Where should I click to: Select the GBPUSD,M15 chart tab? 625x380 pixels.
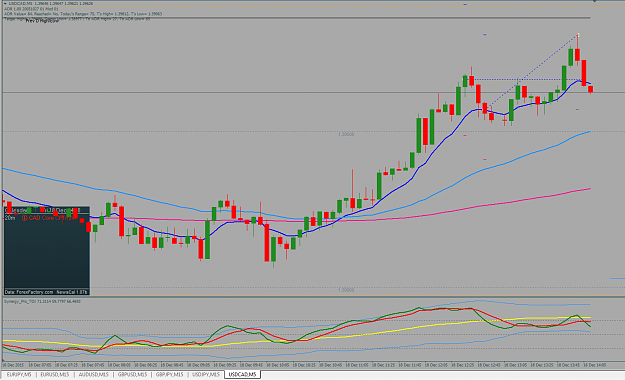click(x=132, y=375)
